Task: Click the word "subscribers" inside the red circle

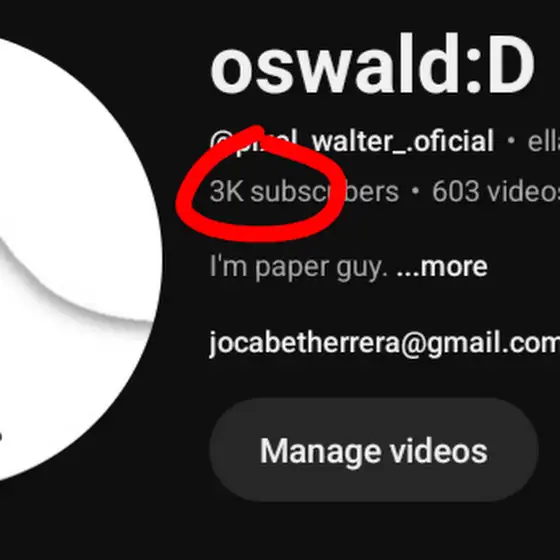Action: pyautogui.click(x=325, y=192)
